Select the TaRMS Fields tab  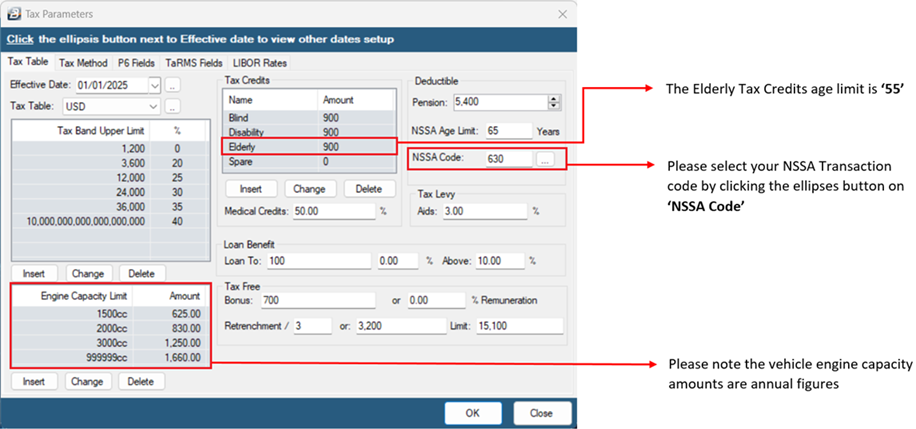click(x=193, y=63)
